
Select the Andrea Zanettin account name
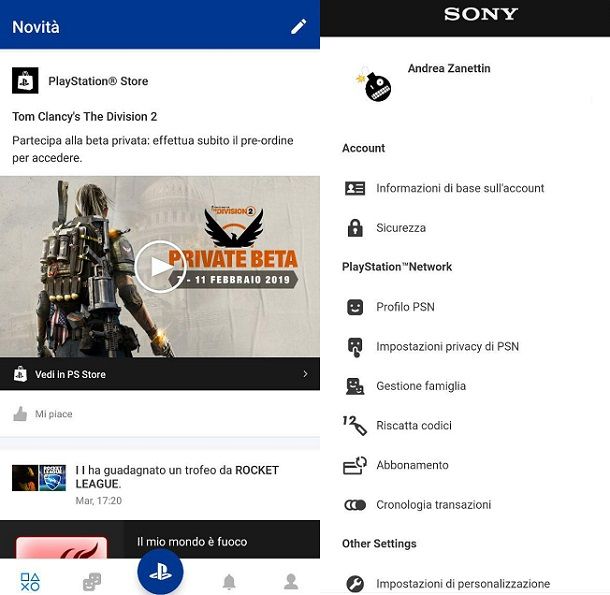tap(449, 68)
